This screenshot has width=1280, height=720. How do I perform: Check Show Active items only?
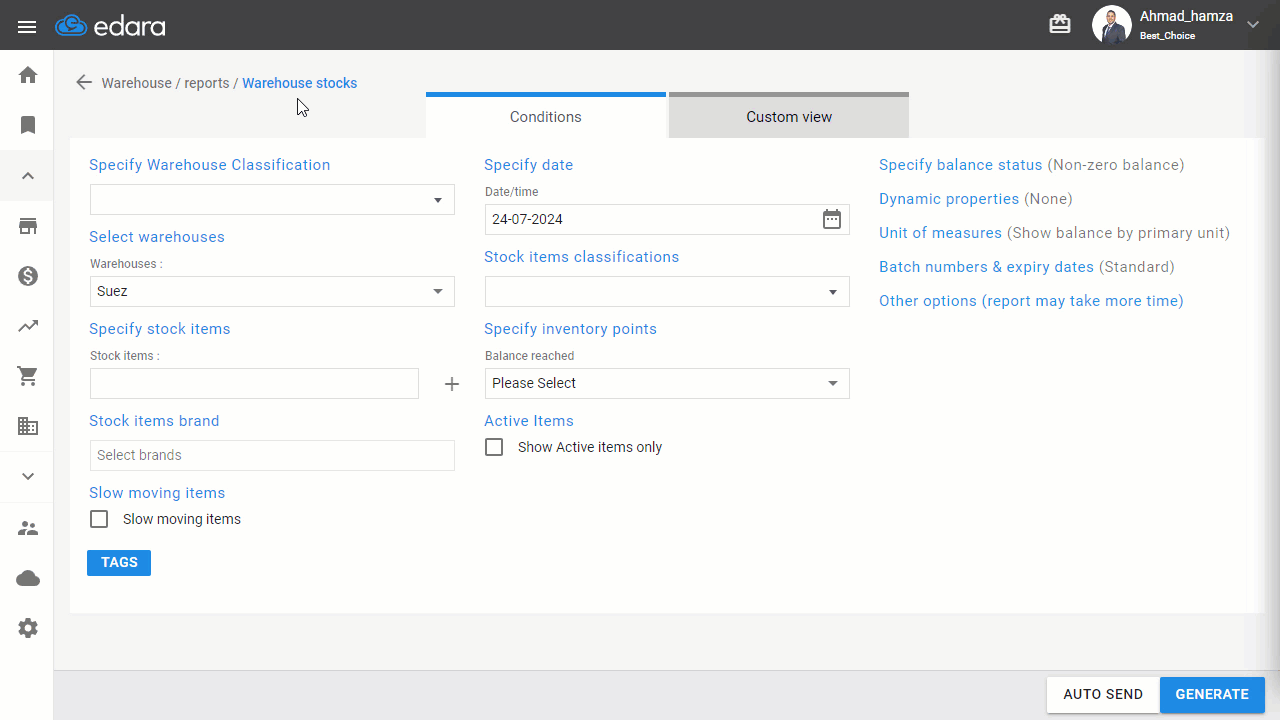pyautogui.click(x=494, y=447)
